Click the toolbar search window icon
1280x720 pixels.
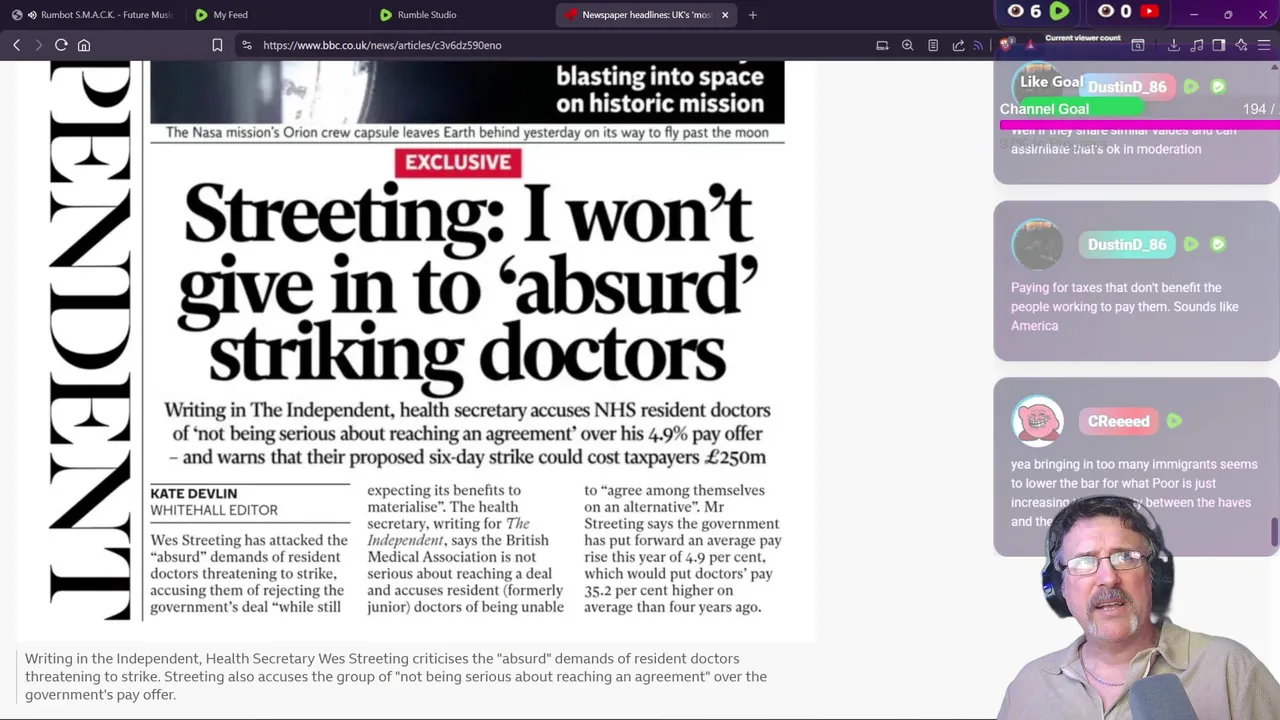click(x=1138, y=45)
